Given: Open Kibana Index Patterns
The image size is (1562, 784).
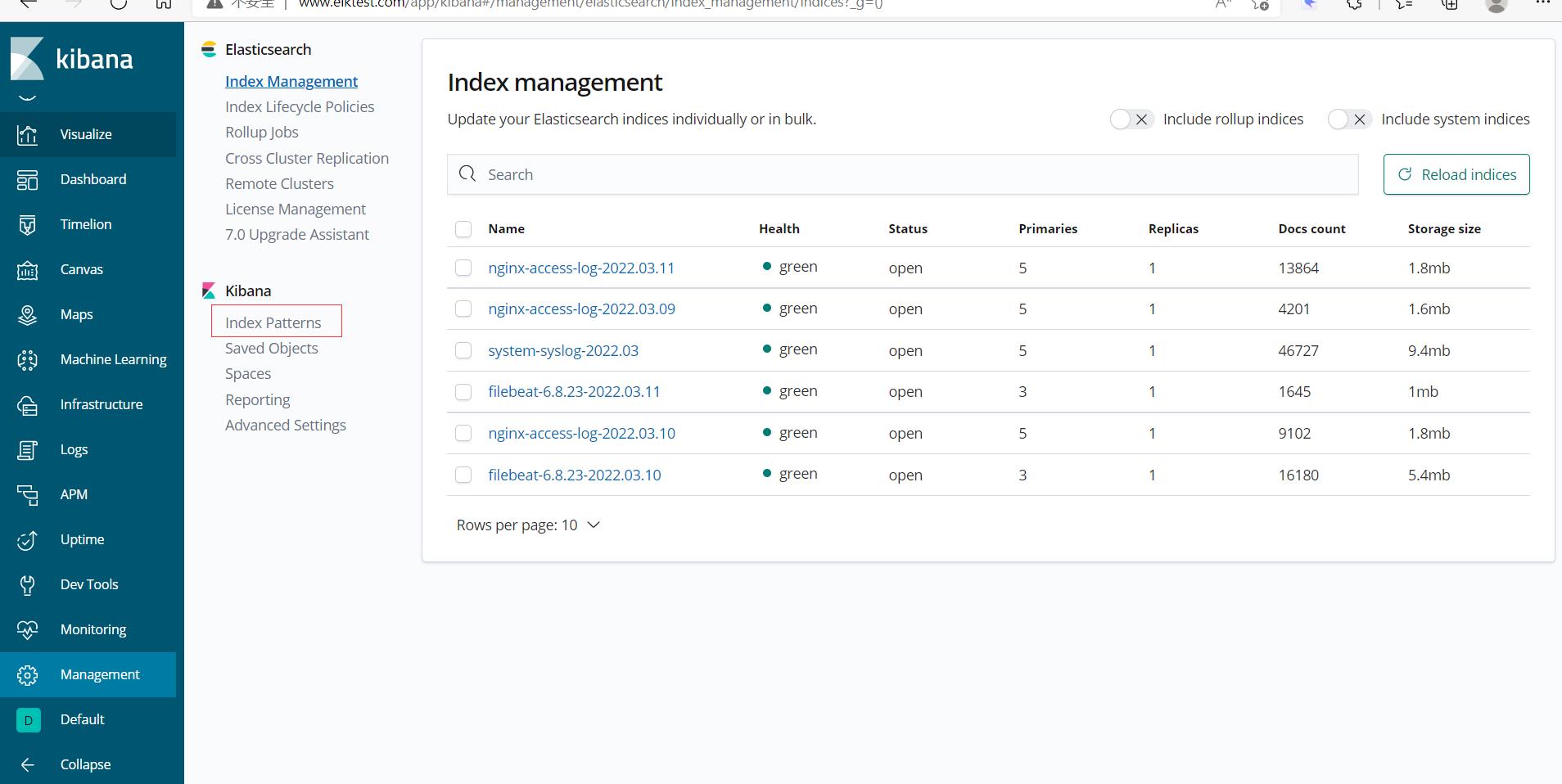Looking at the screenshot, I should coord(273,322).
